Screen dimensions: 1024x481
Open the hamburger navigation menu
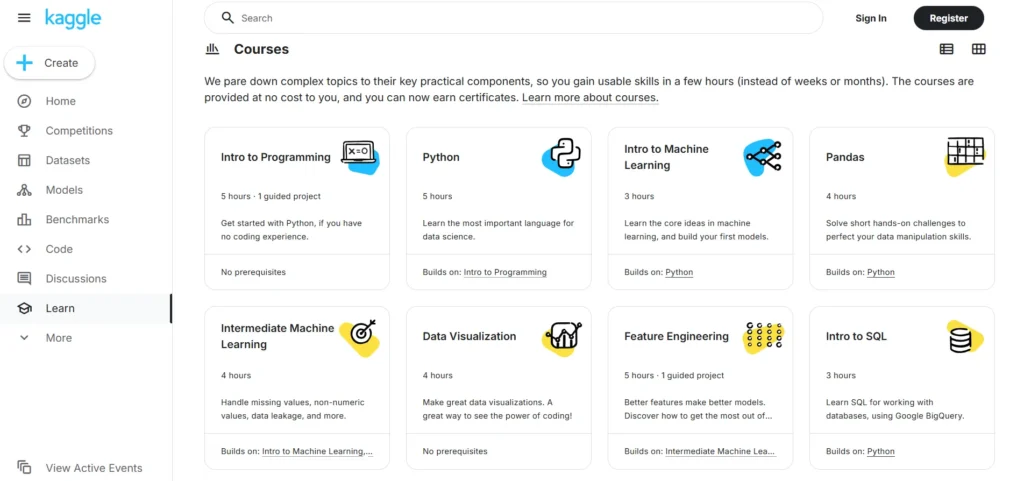point(24,18)
